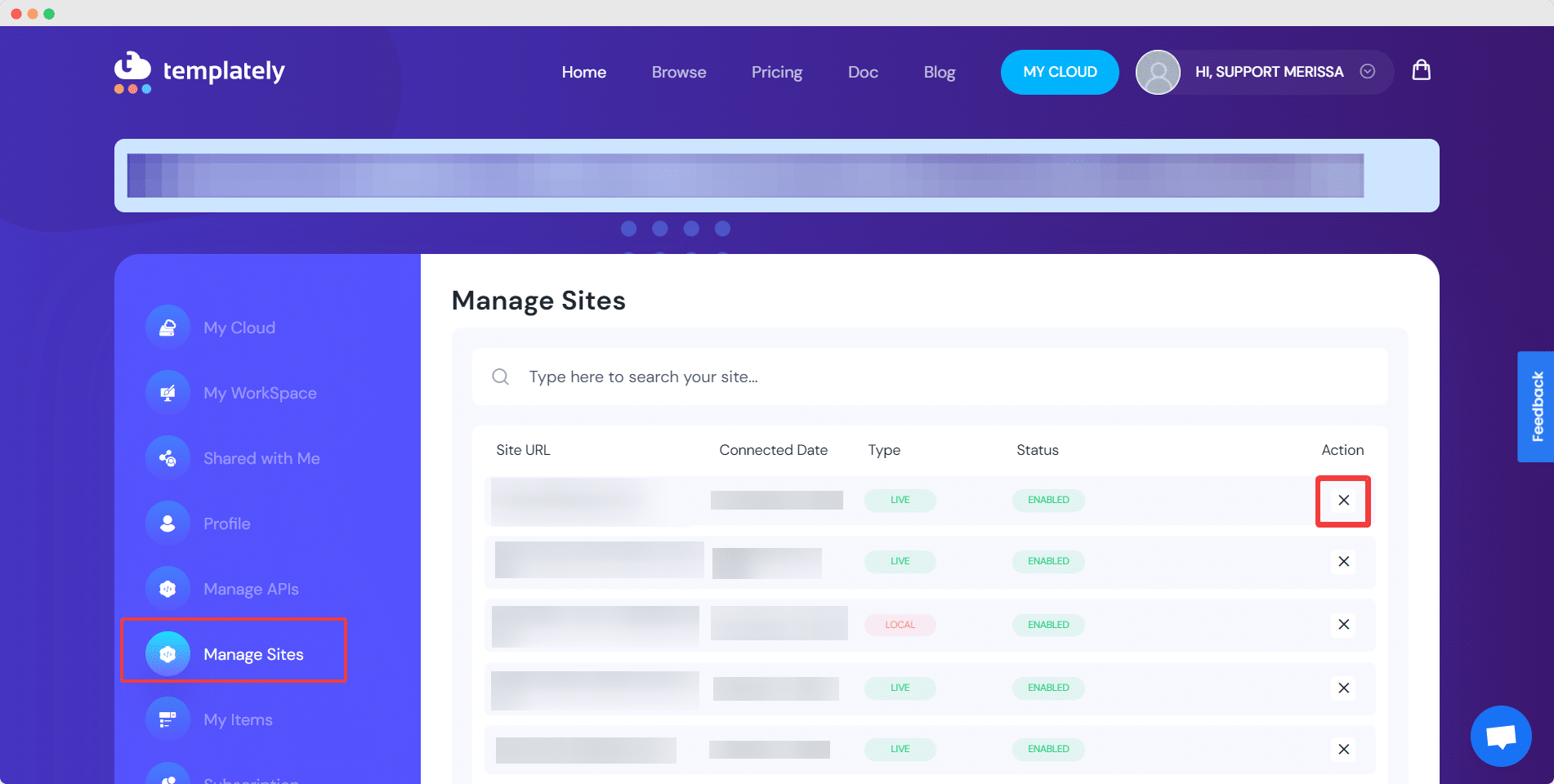Click the My Items sidebar icon
The image size is (1554, 784).
[167, 719]
